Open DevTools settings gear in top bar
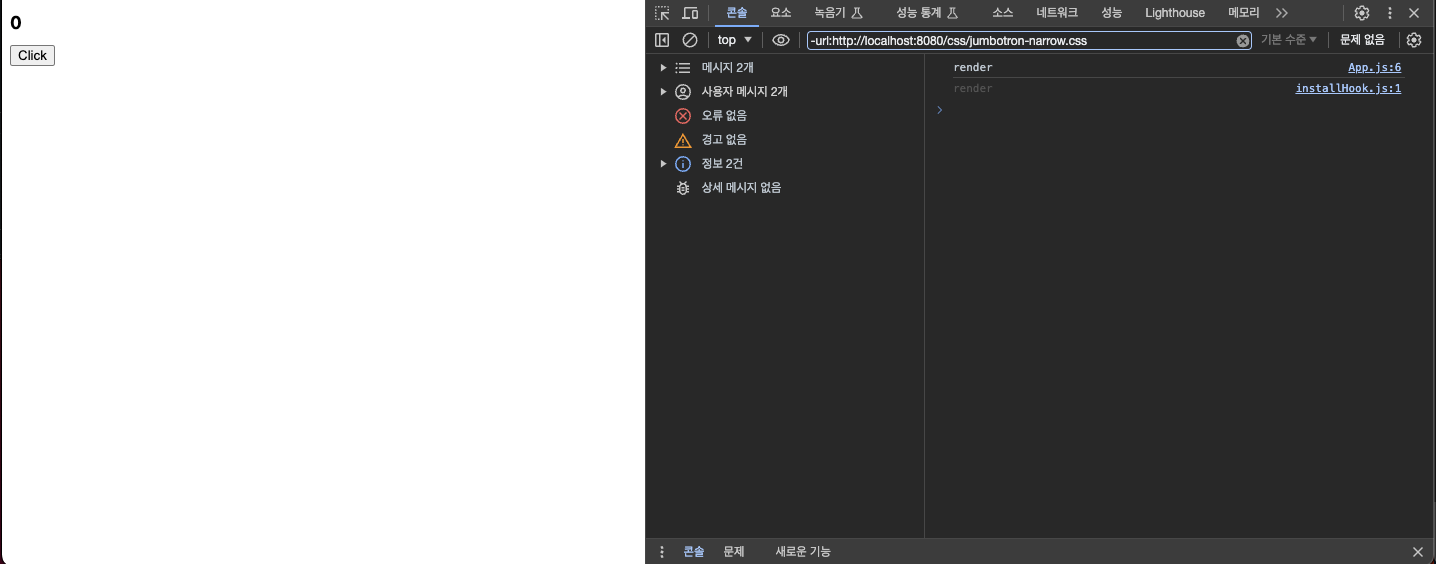This screenshot has height=564, width=1436. point(1362,13)
